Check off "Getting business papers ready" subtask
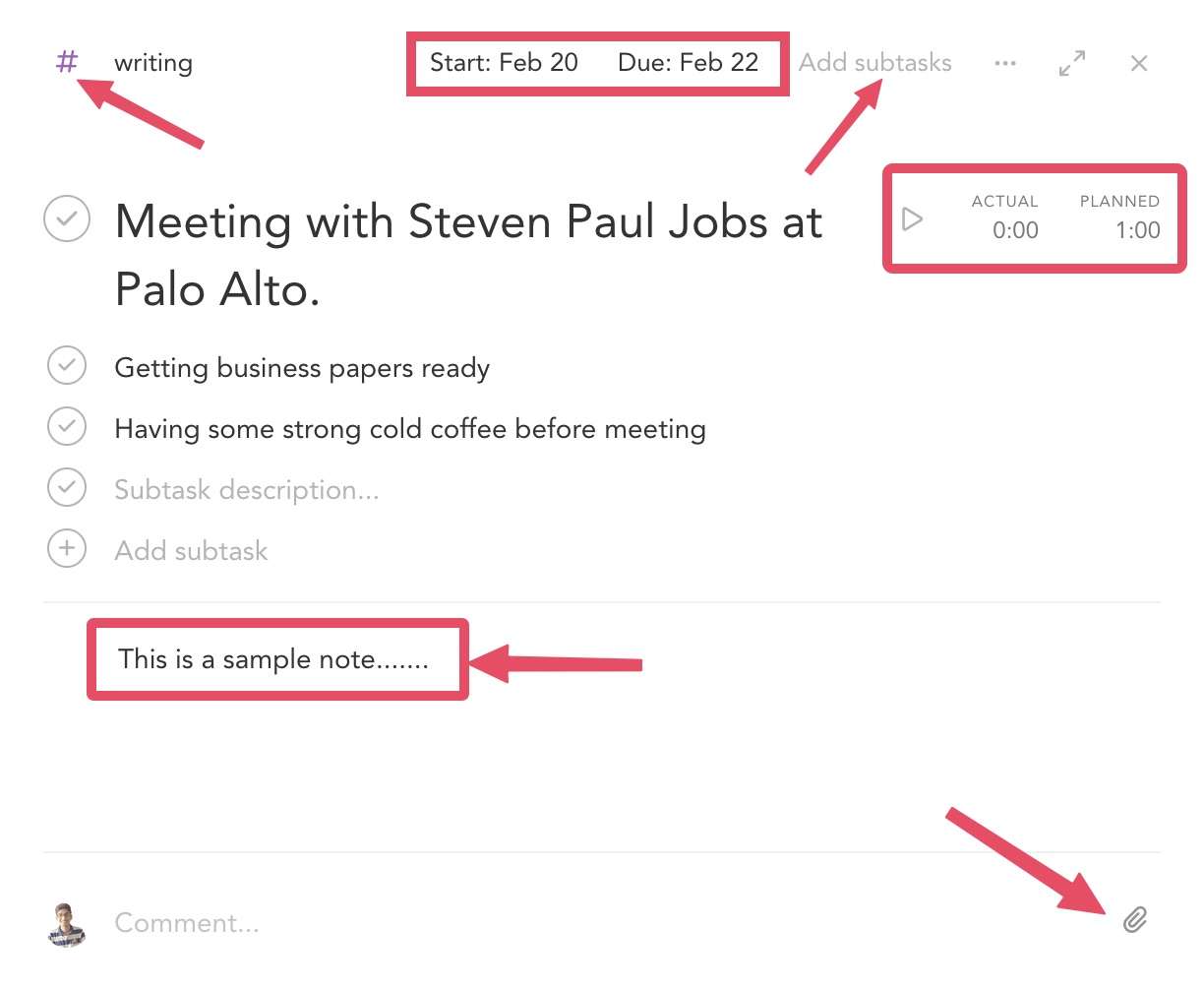The width and height of the screenshot is (1204, 990). (67, 366)
